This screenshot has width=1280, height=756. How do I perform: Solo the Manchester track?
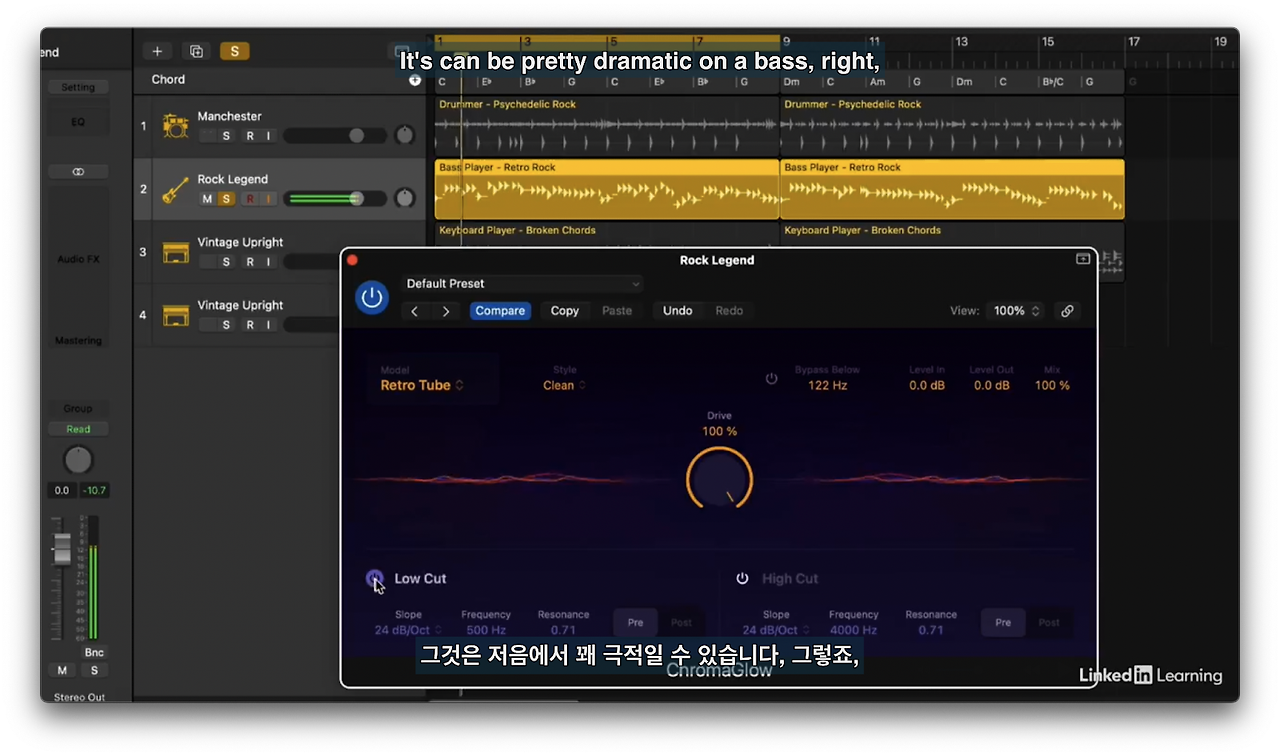coord(226,136)
